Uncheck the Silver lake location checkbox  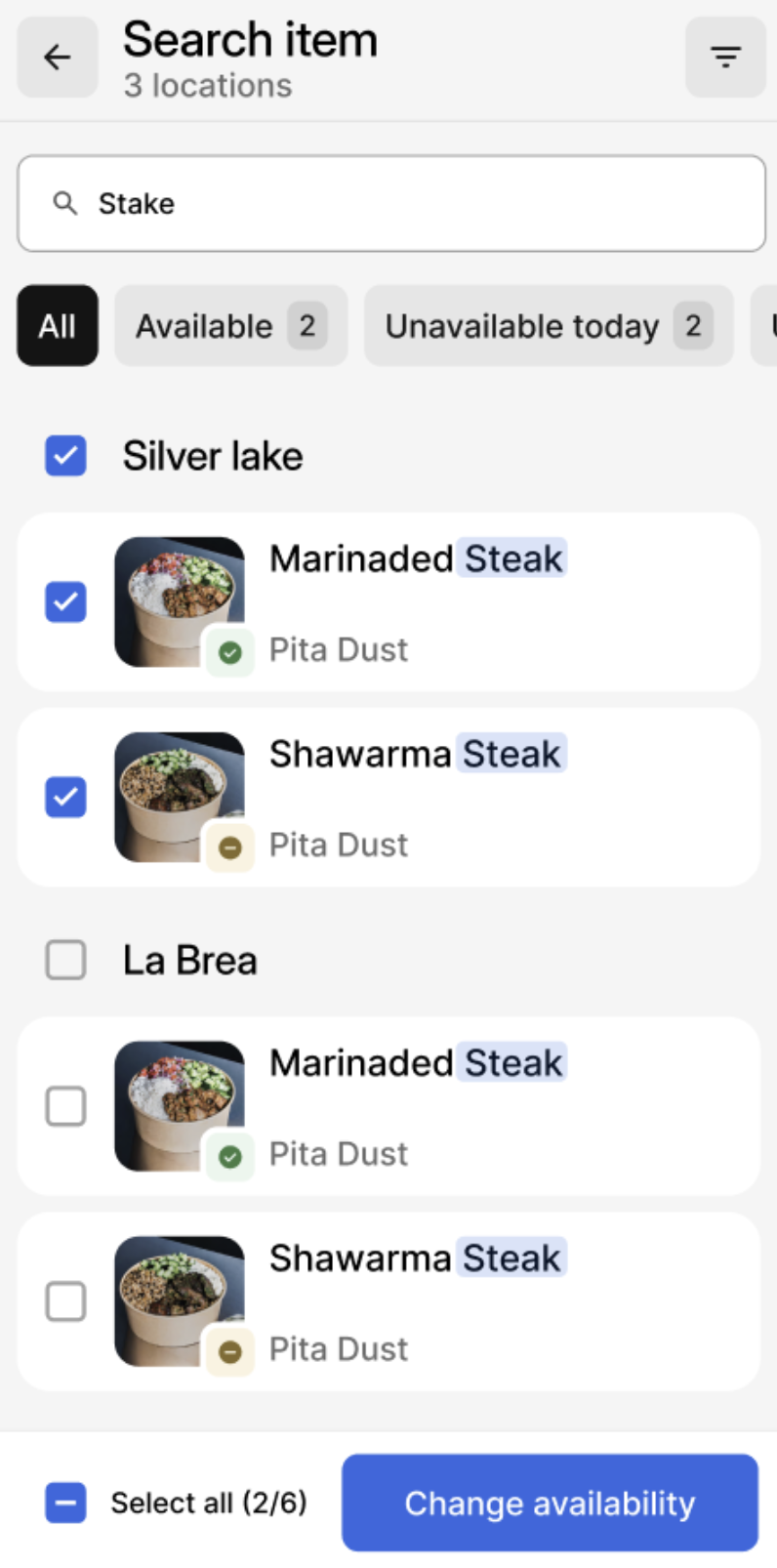click(x=65, y=456)
